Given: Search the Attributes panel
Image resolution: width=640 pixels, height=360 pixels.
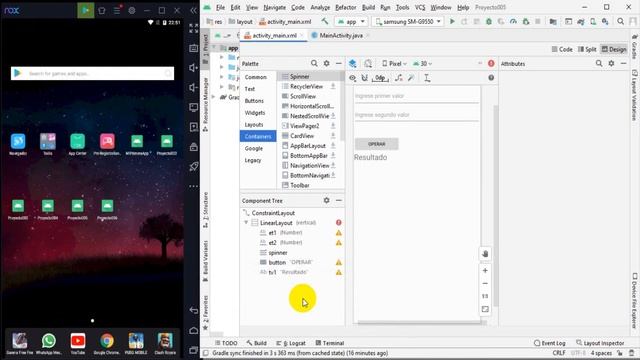Looking at the screenshot, I should click(599, 63).
